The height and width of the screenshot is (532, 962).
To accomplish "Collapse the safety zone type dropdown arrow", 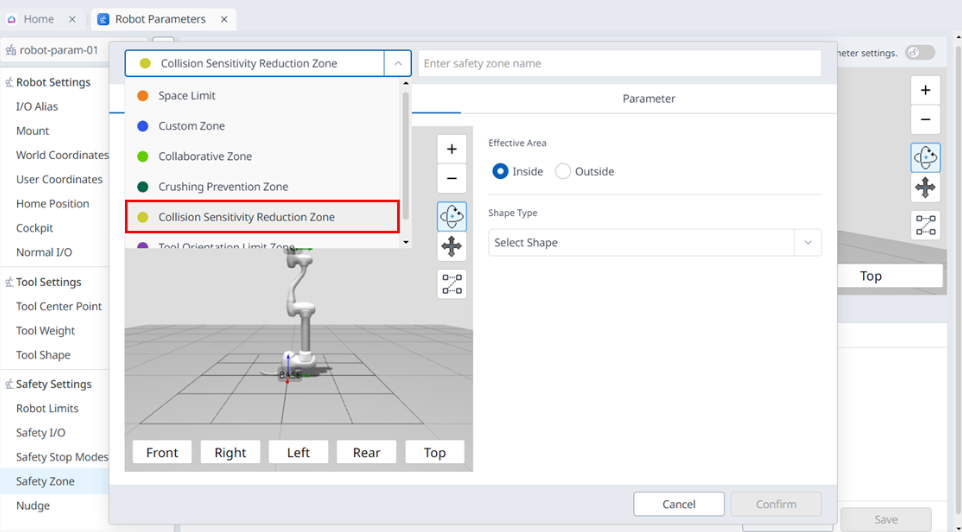I will tap(397, 64).
